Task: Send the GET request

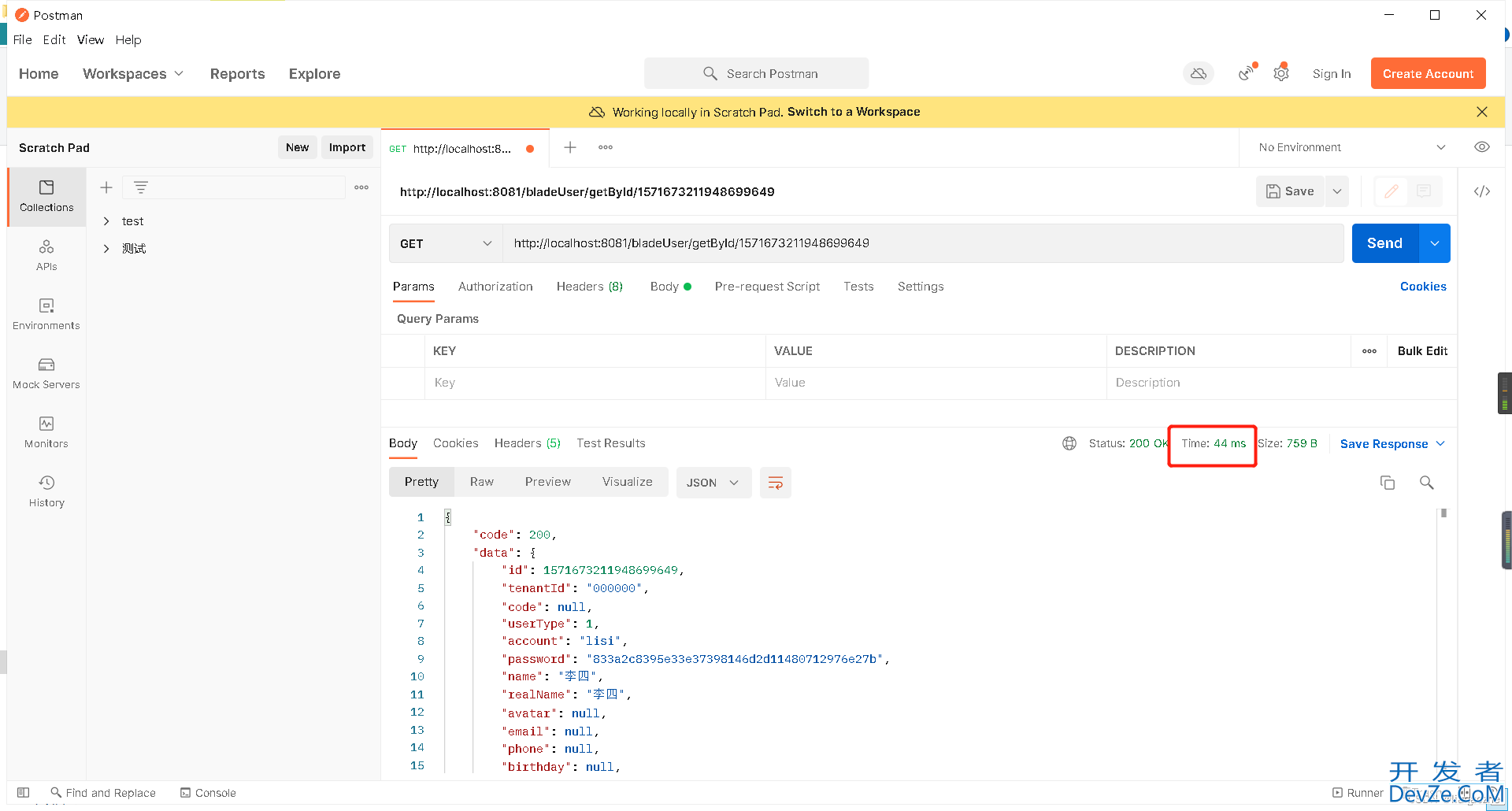Action: click(1385, 243)
